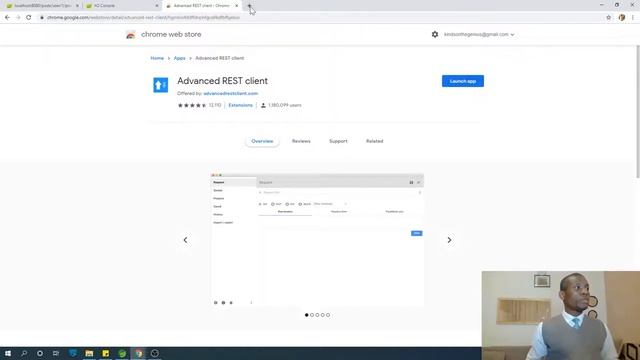Open web store settings gear
640x360 pixels.
click(435, 34)
